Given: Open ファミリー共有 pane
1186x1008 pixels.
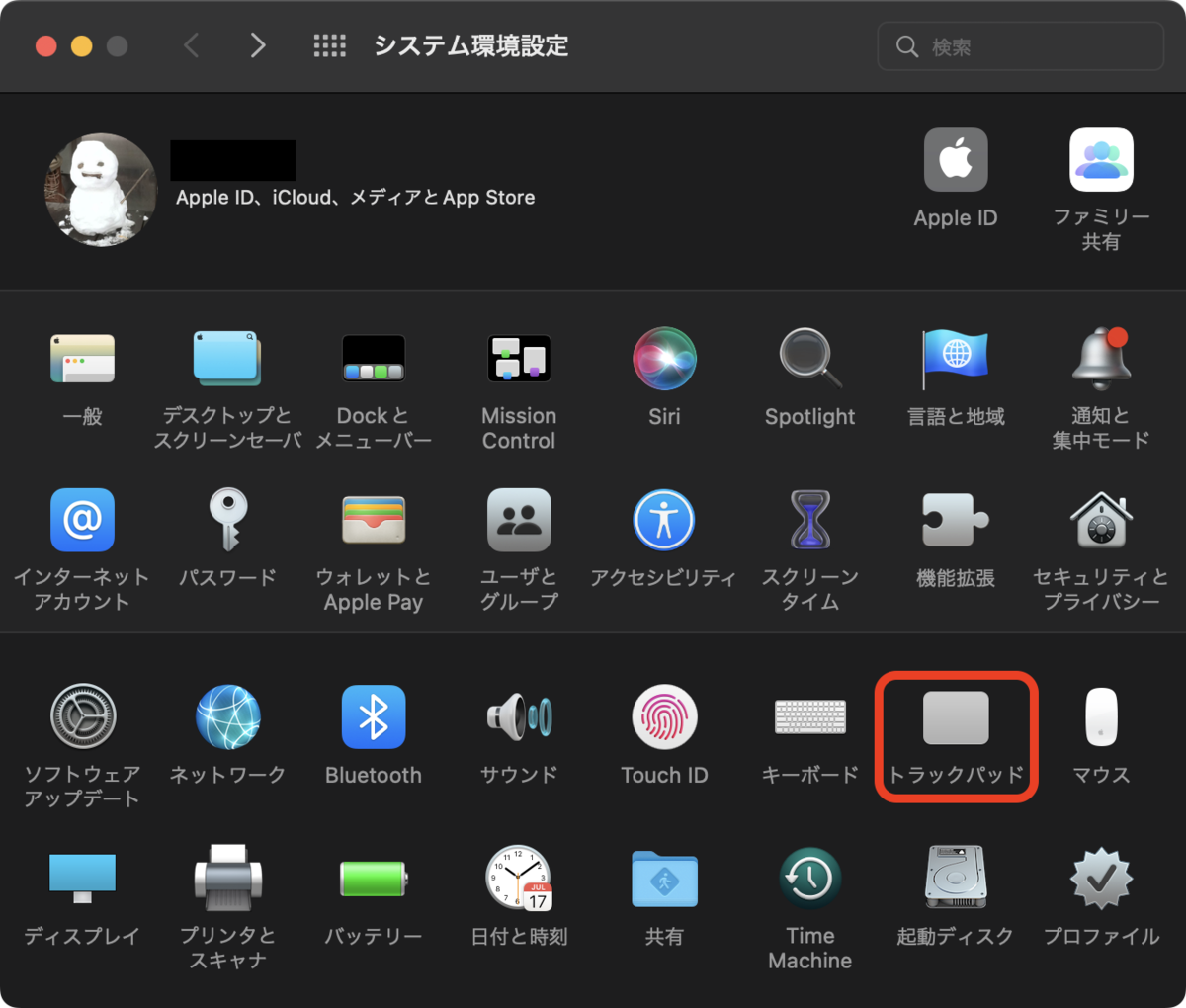Looking at the screenshot, I should 1101,160.
